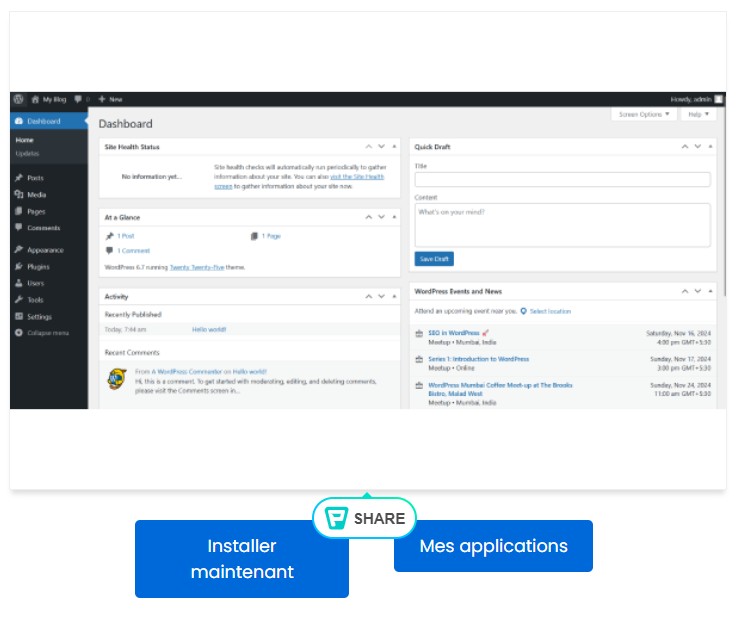Image resolution: width=751 pixels, height=628 pixels.
Task: Click Installer maintenant button
Action: (x=242, y=559)
